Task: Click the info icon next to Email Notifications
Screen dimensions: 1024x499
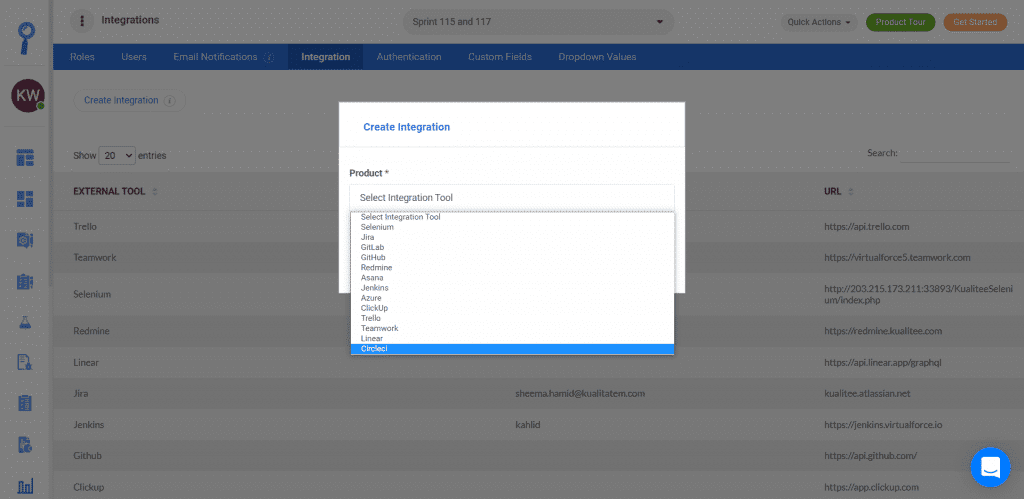Action: pos(268,57)
